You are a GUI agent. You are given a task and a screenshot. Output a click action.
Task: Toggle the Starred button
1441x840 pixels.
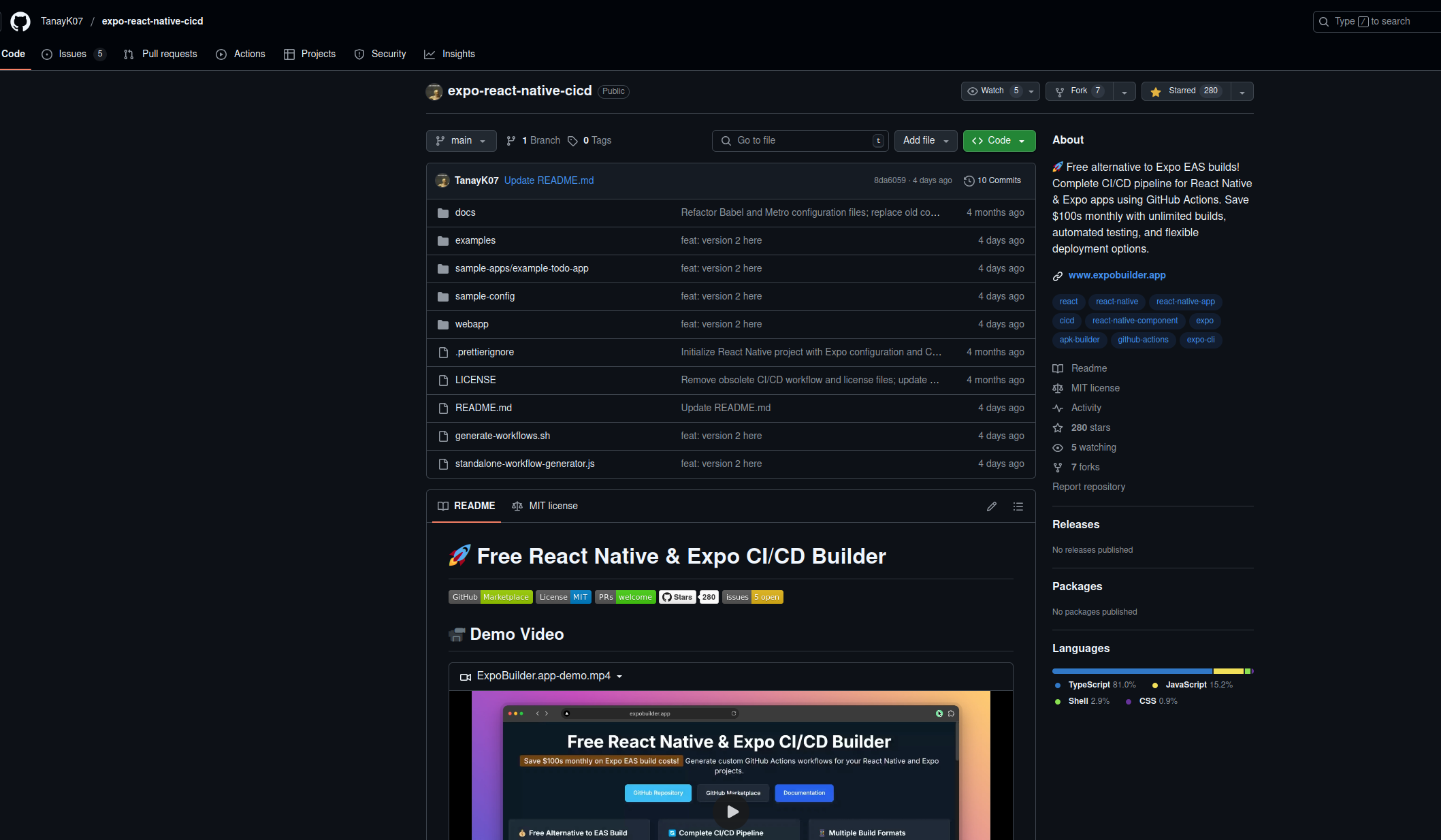pos(1186,91)
